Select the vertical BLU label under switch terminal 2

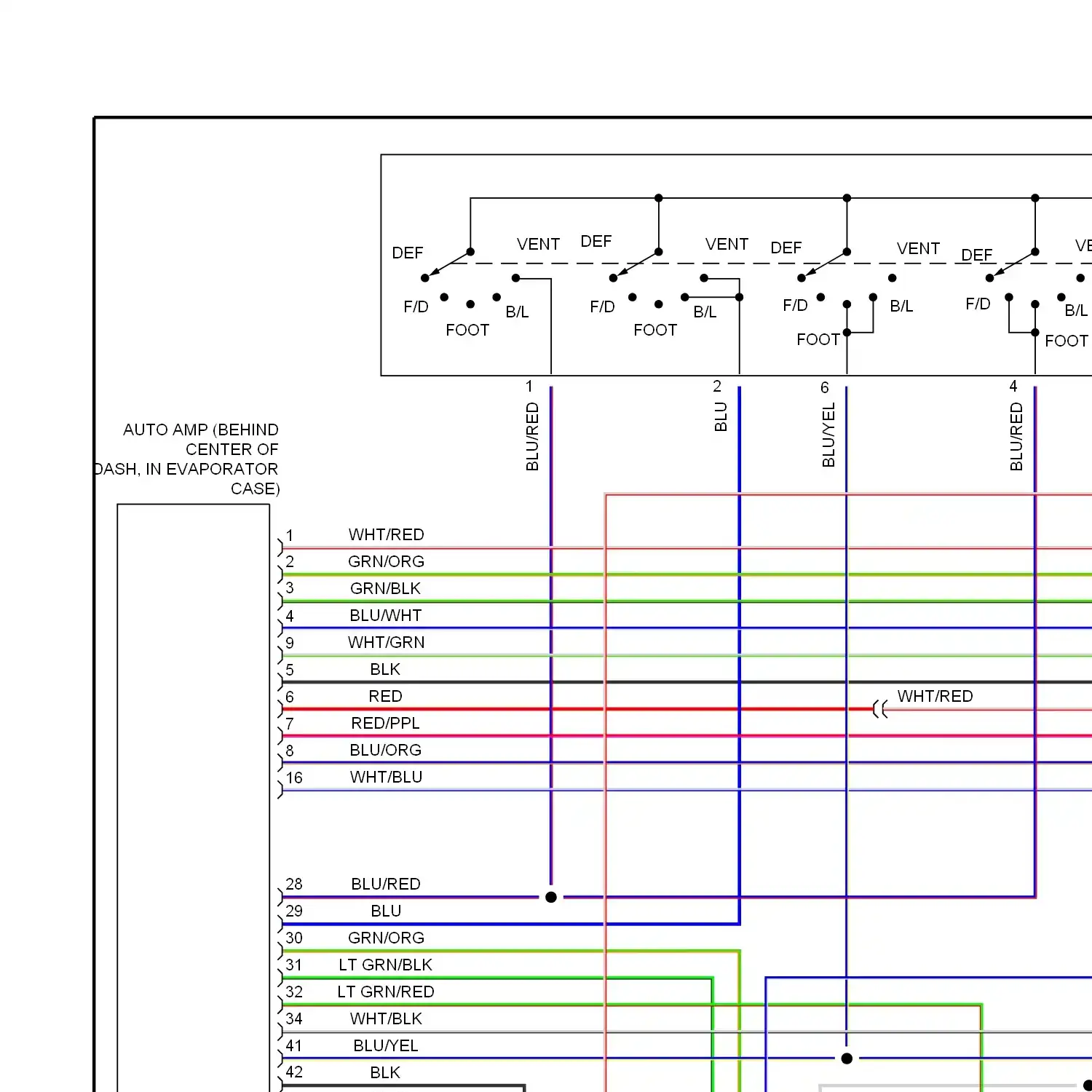pos(721,417)
